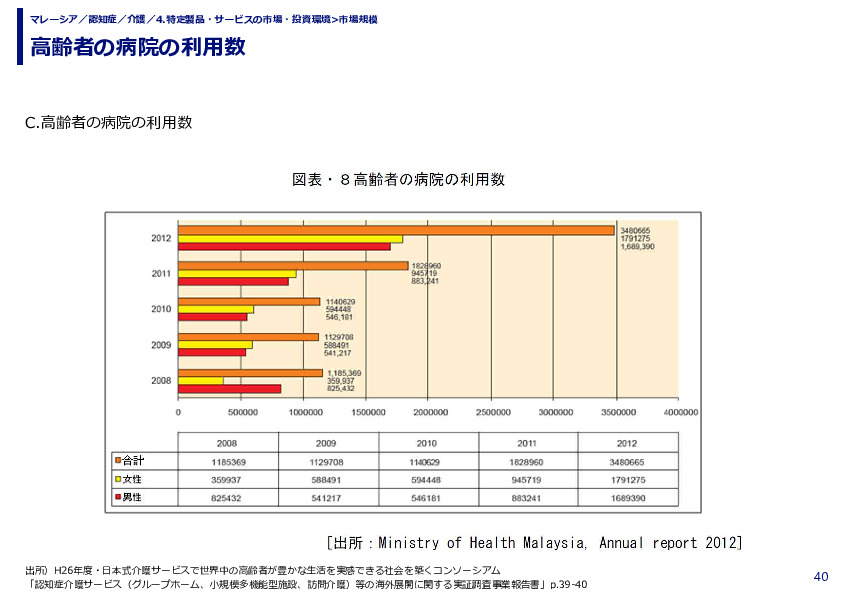This screenshot has height=595, width=842.
Task: Click the orange total bar for 2008
Action: 251,373
